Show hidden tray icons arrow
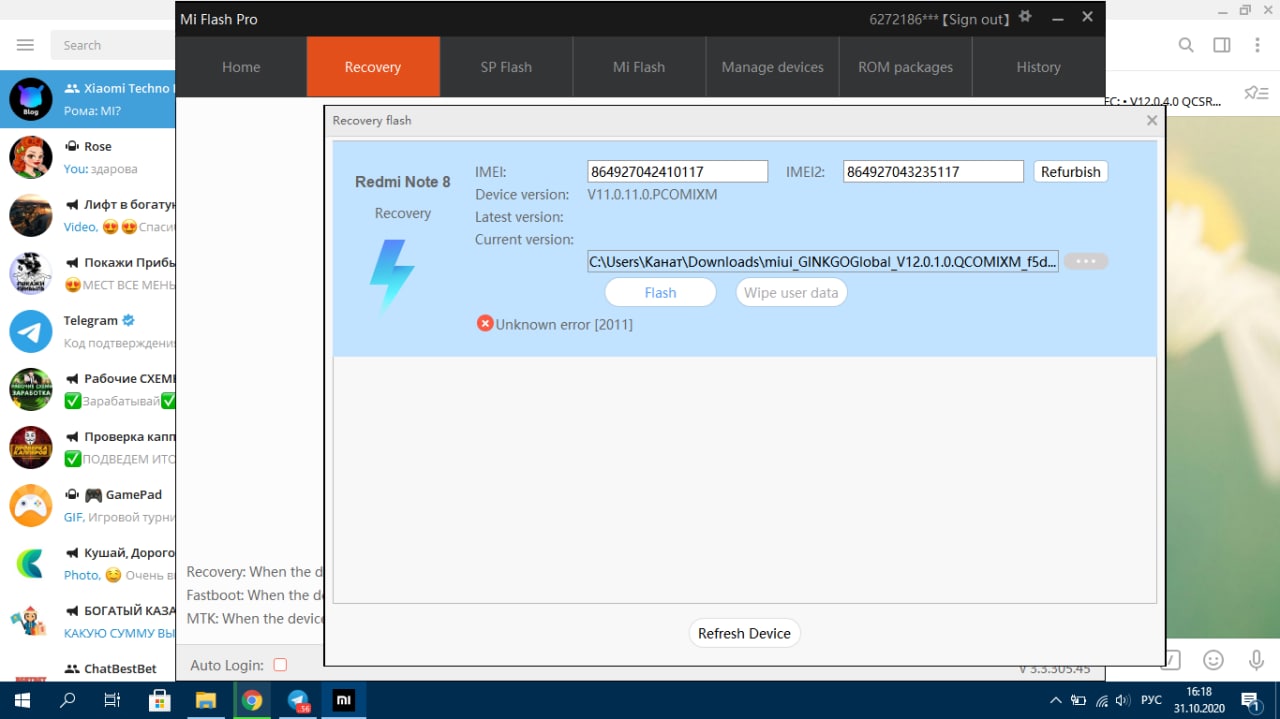Image resolution: width=1280 pixels, height=719 pixels. (x=1056, y=700)
